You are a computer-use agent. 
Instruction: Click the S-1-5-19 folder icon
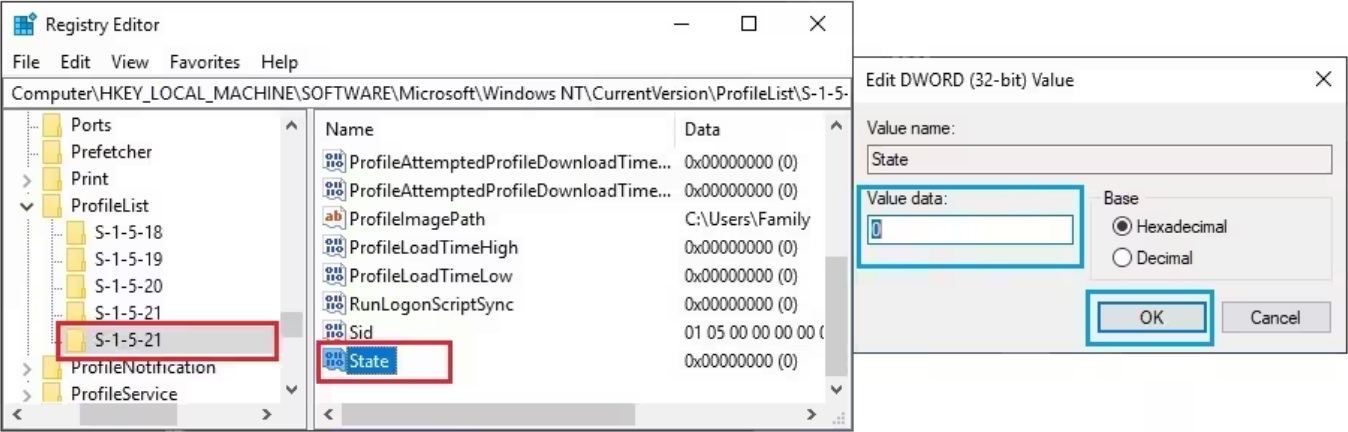tap(76, 260)
